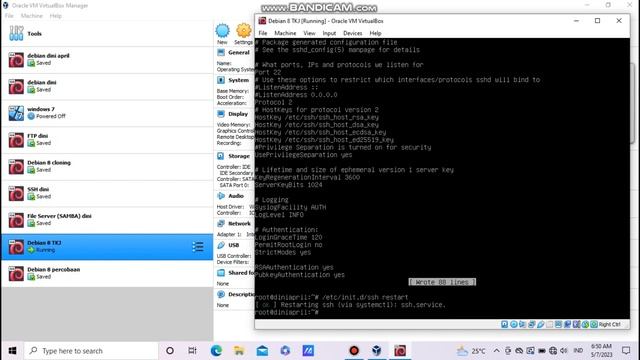Screen dimensions: 640x360
Task: Open the notification center icon
Action: pos(626,351)
